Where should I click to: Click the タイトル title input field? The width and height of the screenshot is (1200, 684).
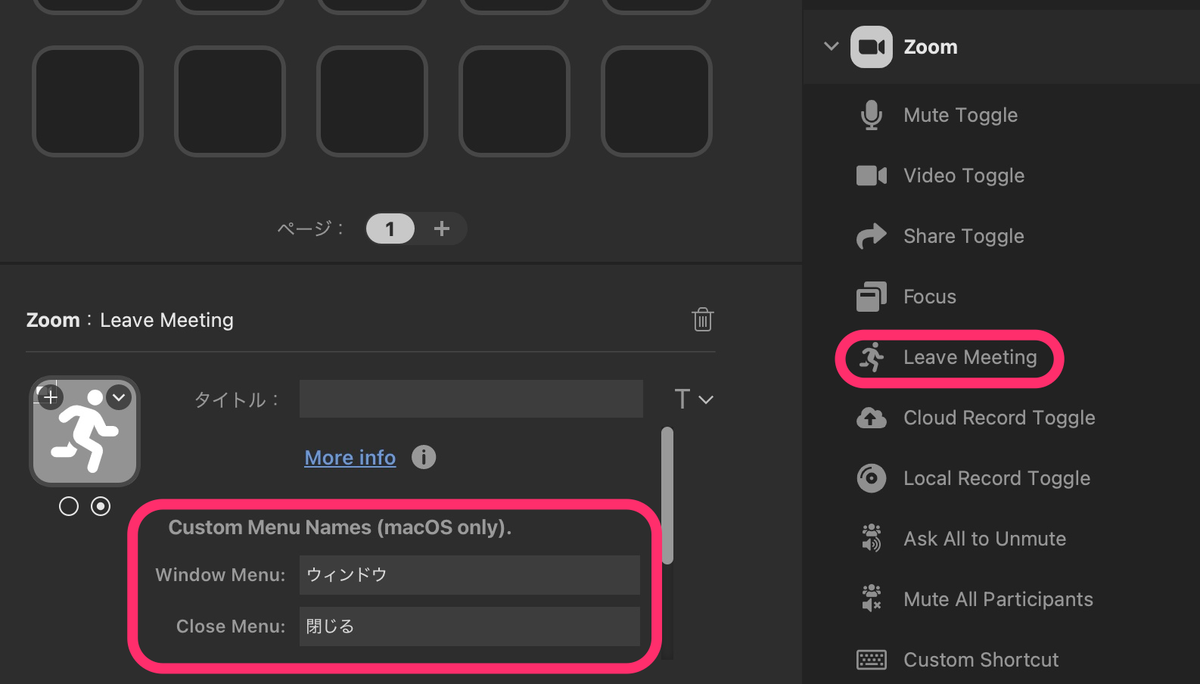pos(470,399)
